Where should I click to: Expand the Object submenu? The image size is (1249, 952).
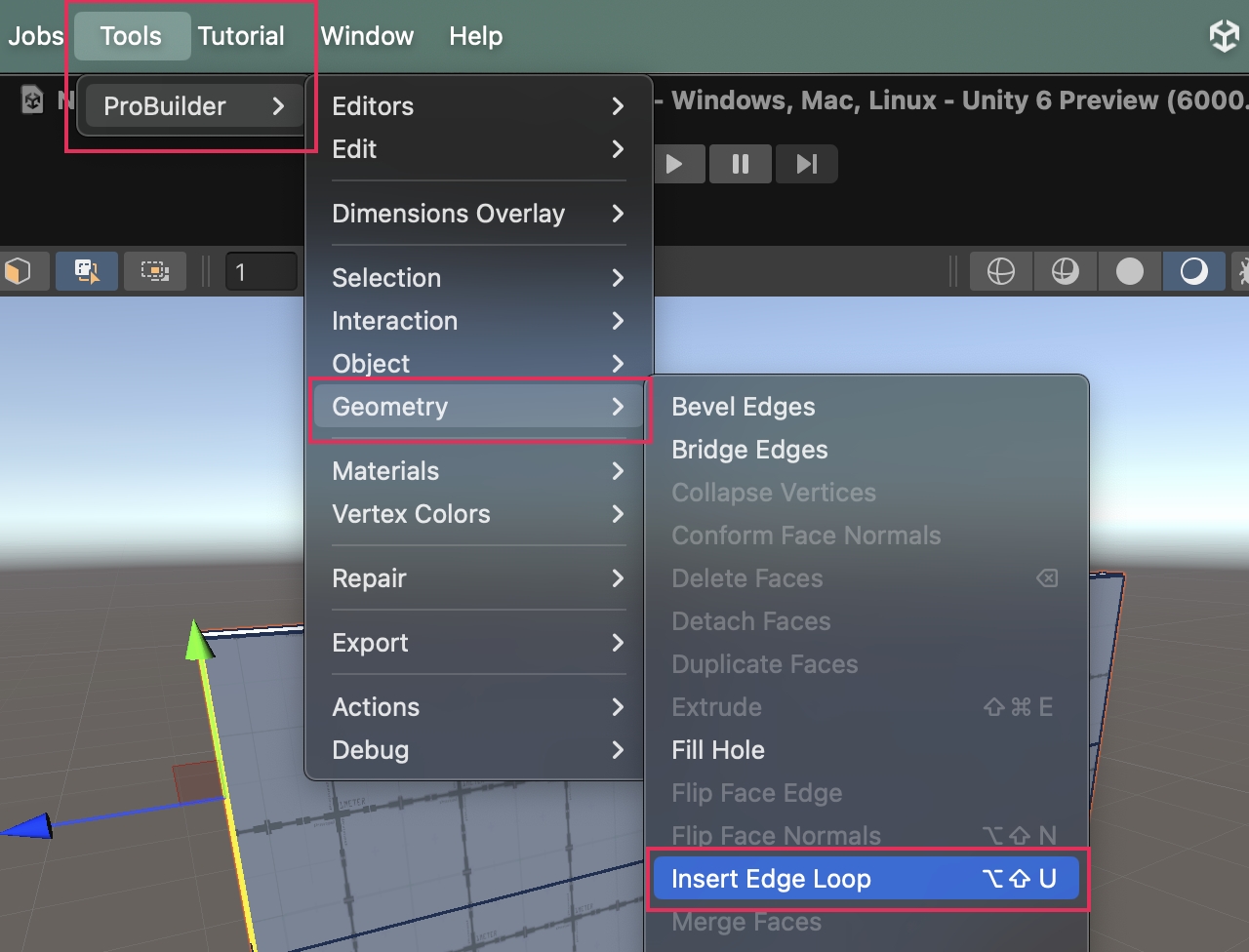477,364
